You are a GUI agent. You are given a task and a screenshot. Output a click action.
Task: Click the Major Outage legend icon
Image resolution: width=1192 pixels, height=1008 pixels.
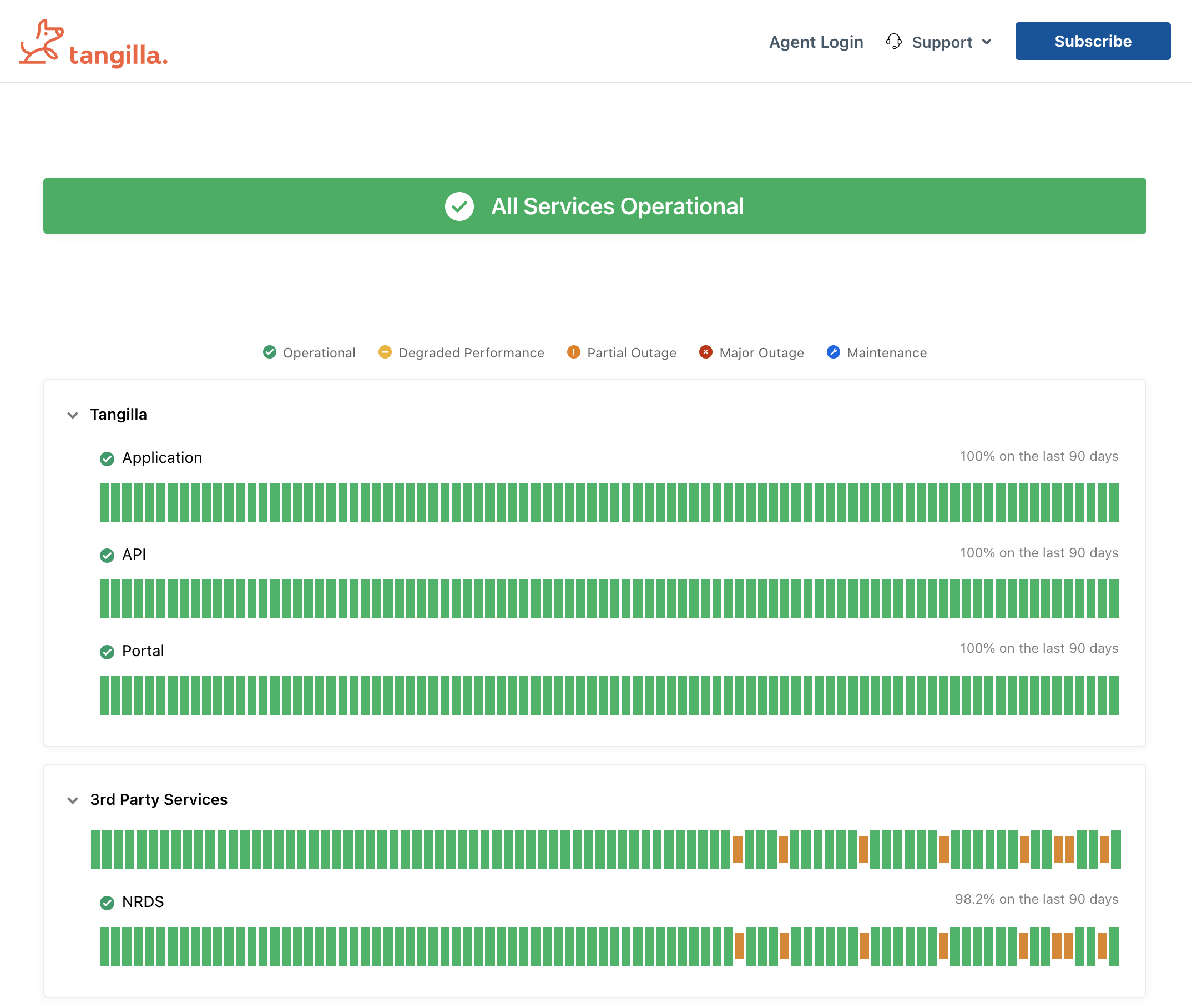click(x=705, y=352)
